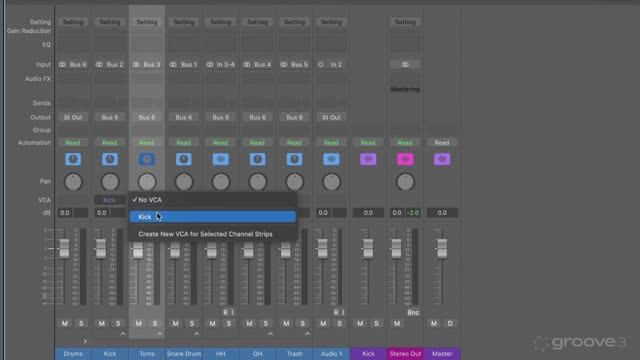
Task: Solo the Drums channel
Action: pyautogui.click(x=81, y=323)
